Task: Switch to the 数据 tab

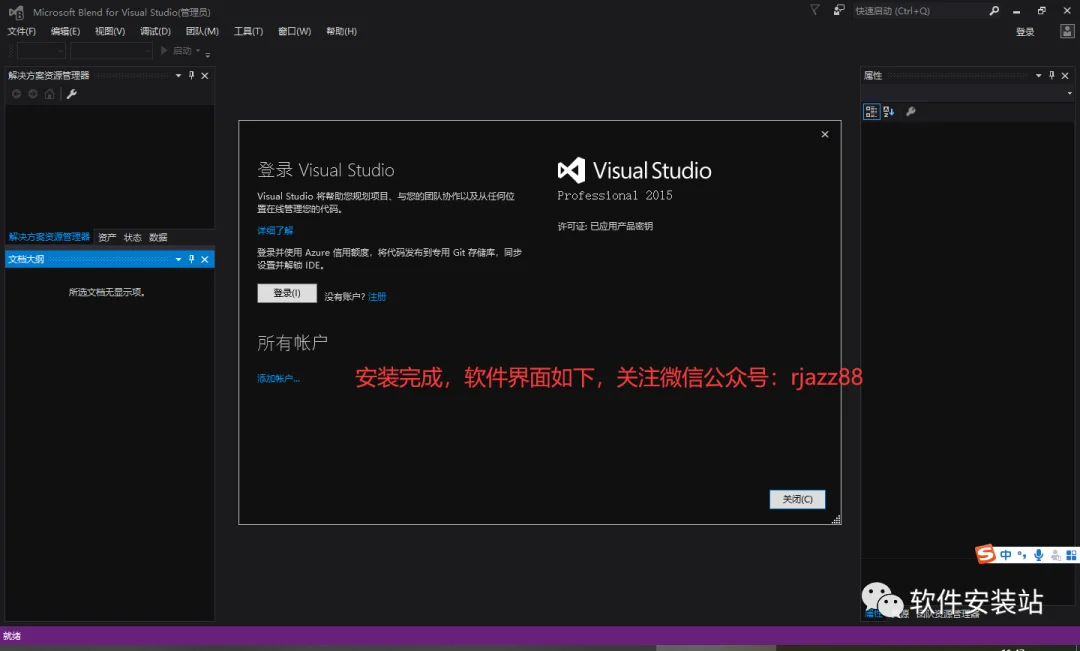Action: click(158, 238)
